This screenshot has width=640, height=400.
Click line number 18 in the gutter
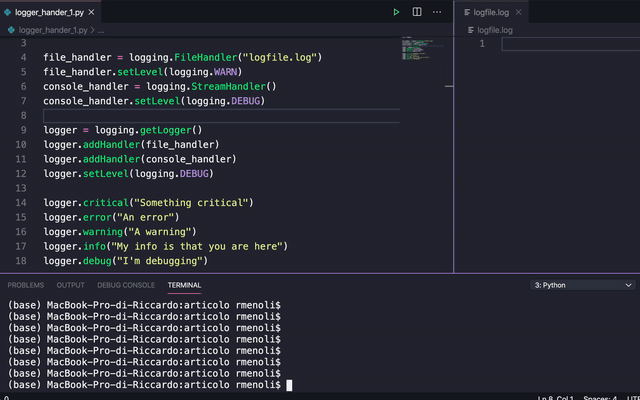point(21,261)
